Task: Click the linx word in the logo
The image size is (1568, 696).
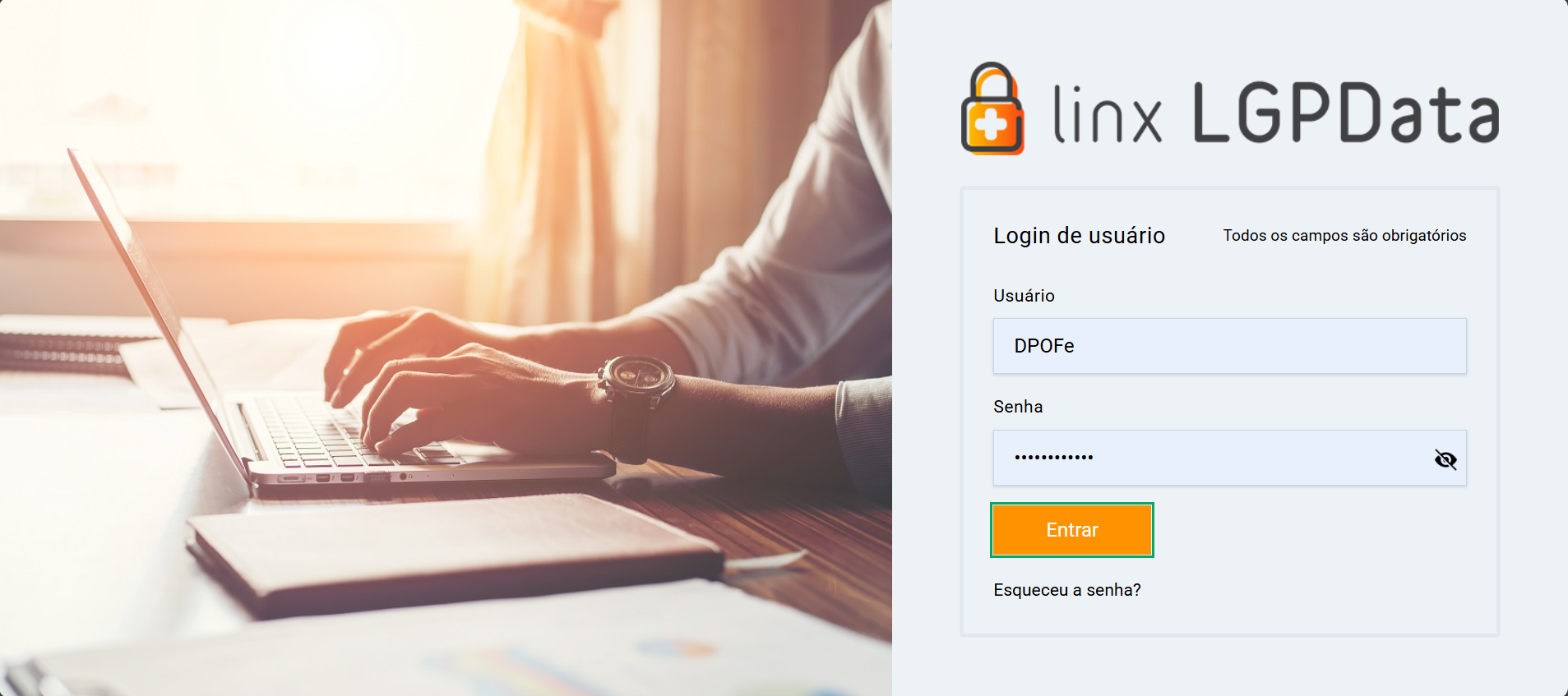Action: [x=1107, y=114]
